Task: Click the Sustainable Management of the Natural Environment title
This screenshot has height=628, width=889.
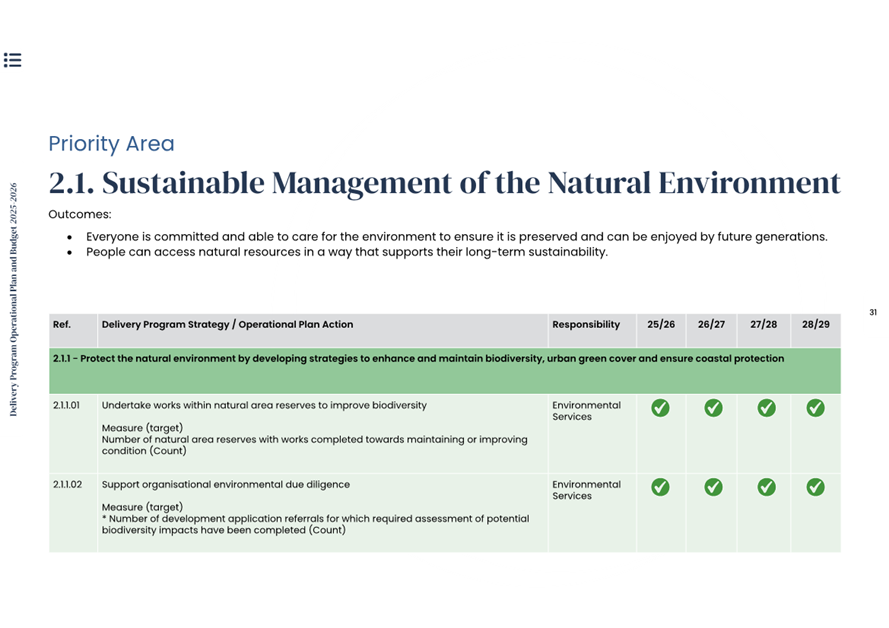Action: pos(444,183)
